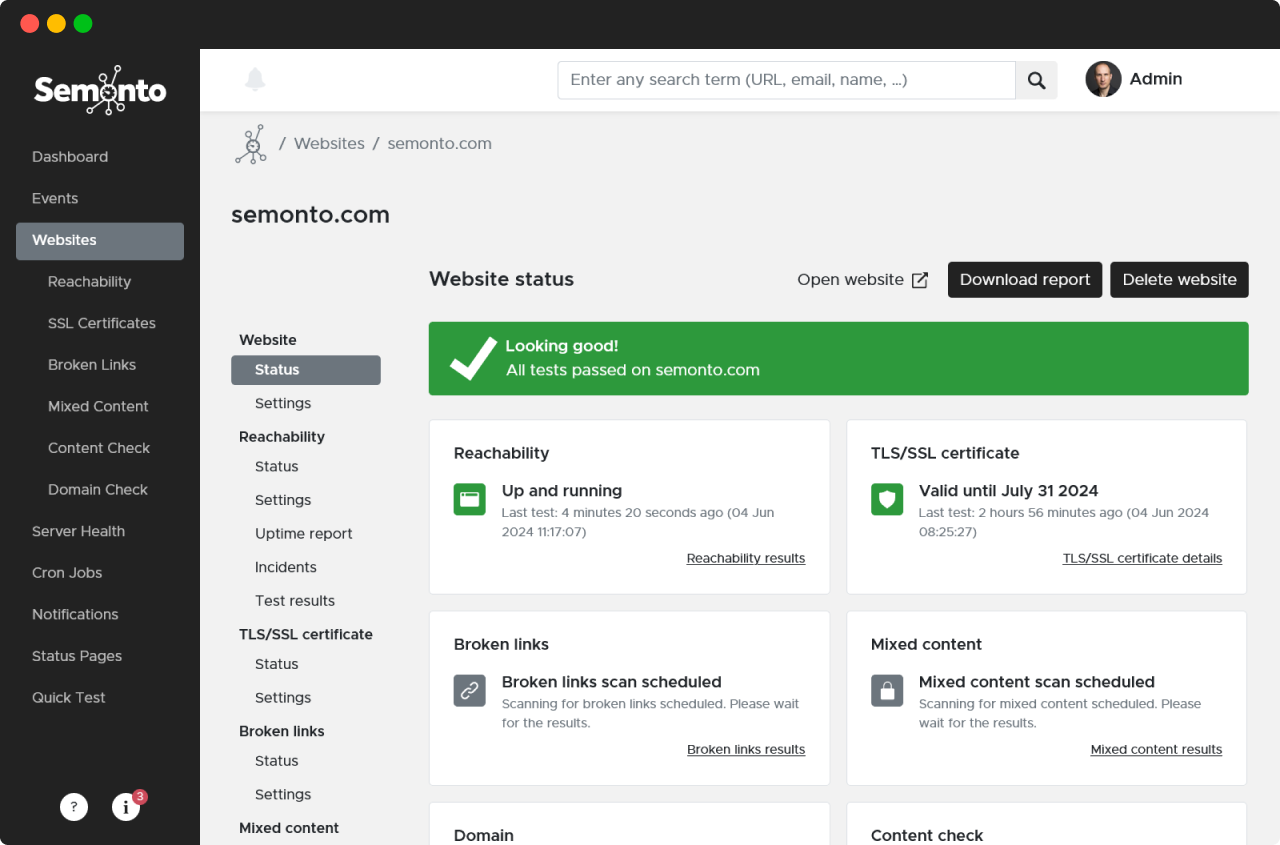Image resolution: width=1280 pixels, height=845 pixels.
Task: Click the Mixed content padlock icon
Action: [887, 690]
